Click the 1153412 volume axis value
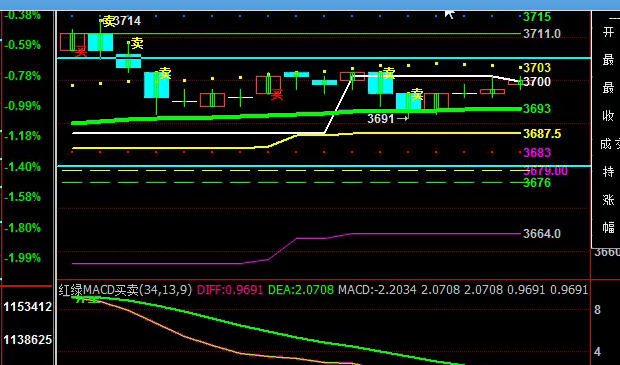 (x=27, y=307)
